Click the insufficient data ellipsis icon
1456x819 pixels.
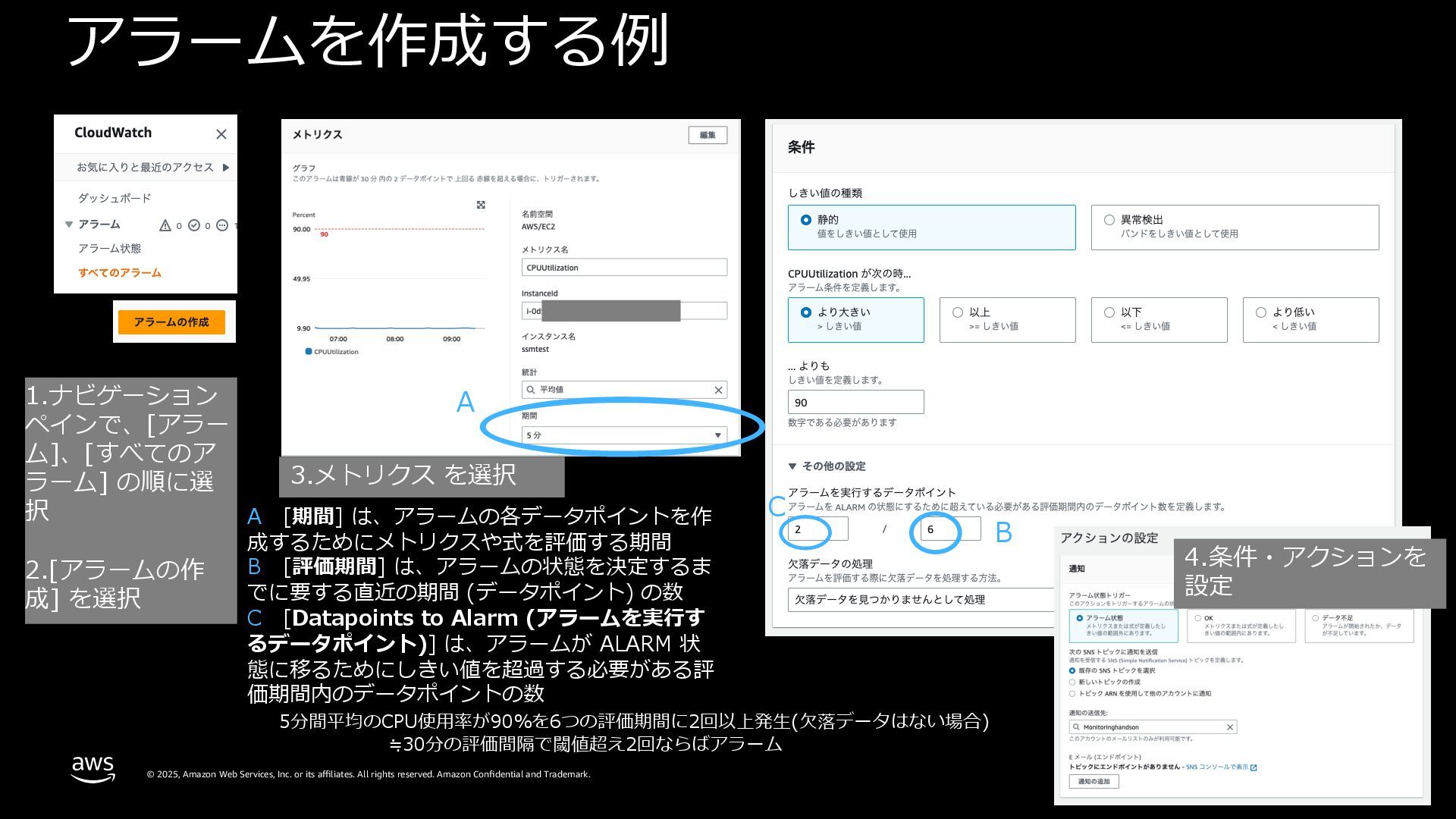(222, 225)
